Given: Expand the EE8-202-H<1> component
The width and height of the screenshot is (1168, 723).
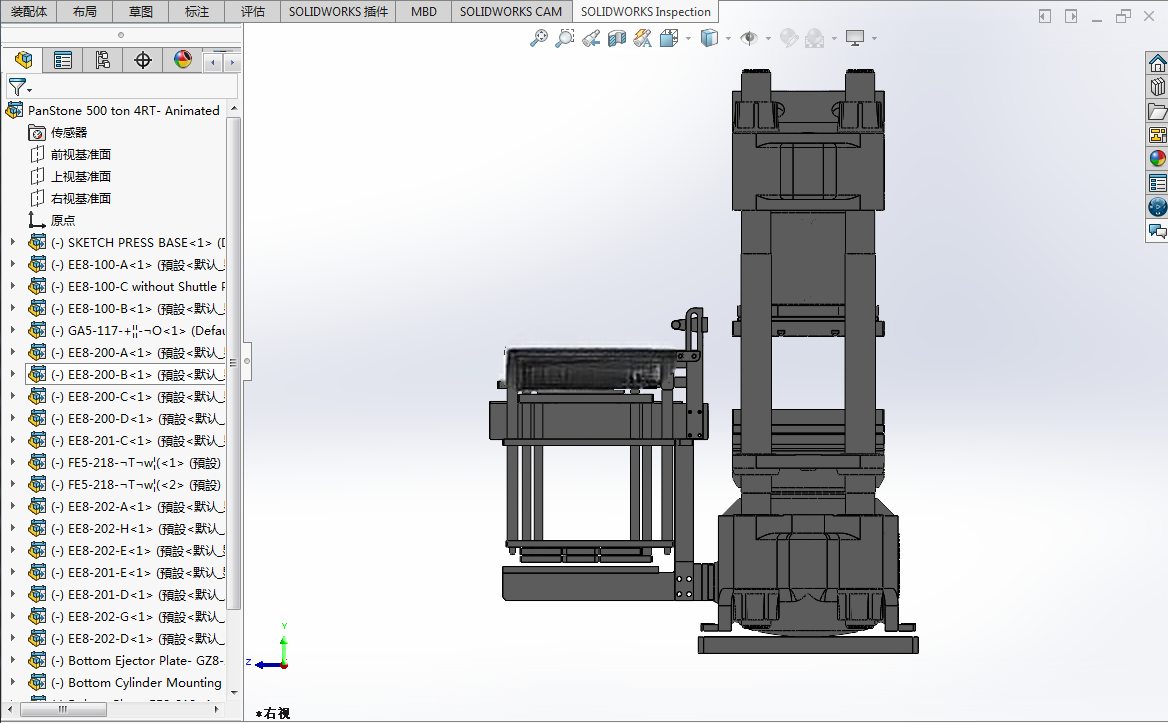Looking at the screenshot, I should pyautogui.click(x=12, y=528).
